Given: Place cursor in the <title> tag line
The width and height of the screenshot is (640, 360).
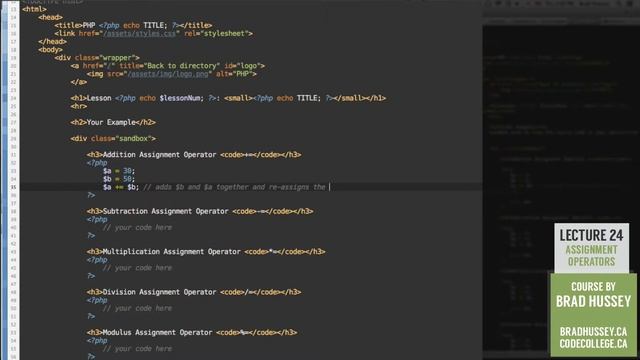Looking at the screenshot, I should 133,25.
